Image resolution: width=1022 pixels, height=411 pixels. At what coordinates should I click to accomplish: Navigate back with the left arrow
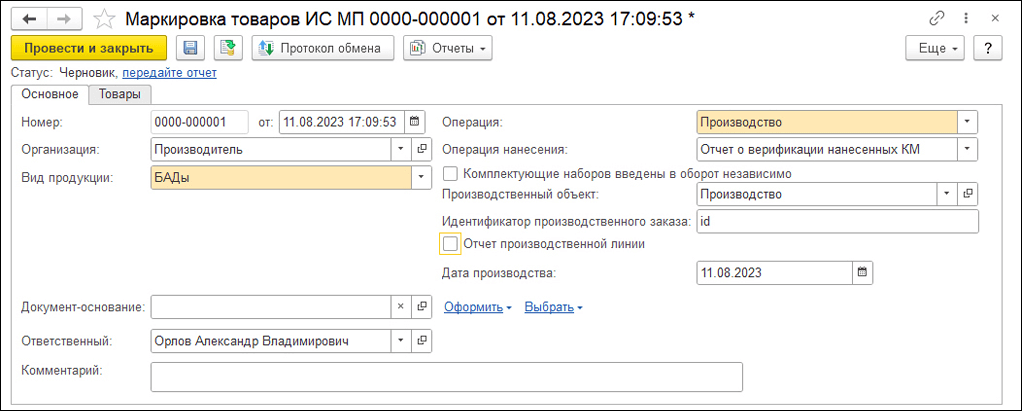[28, 19]
